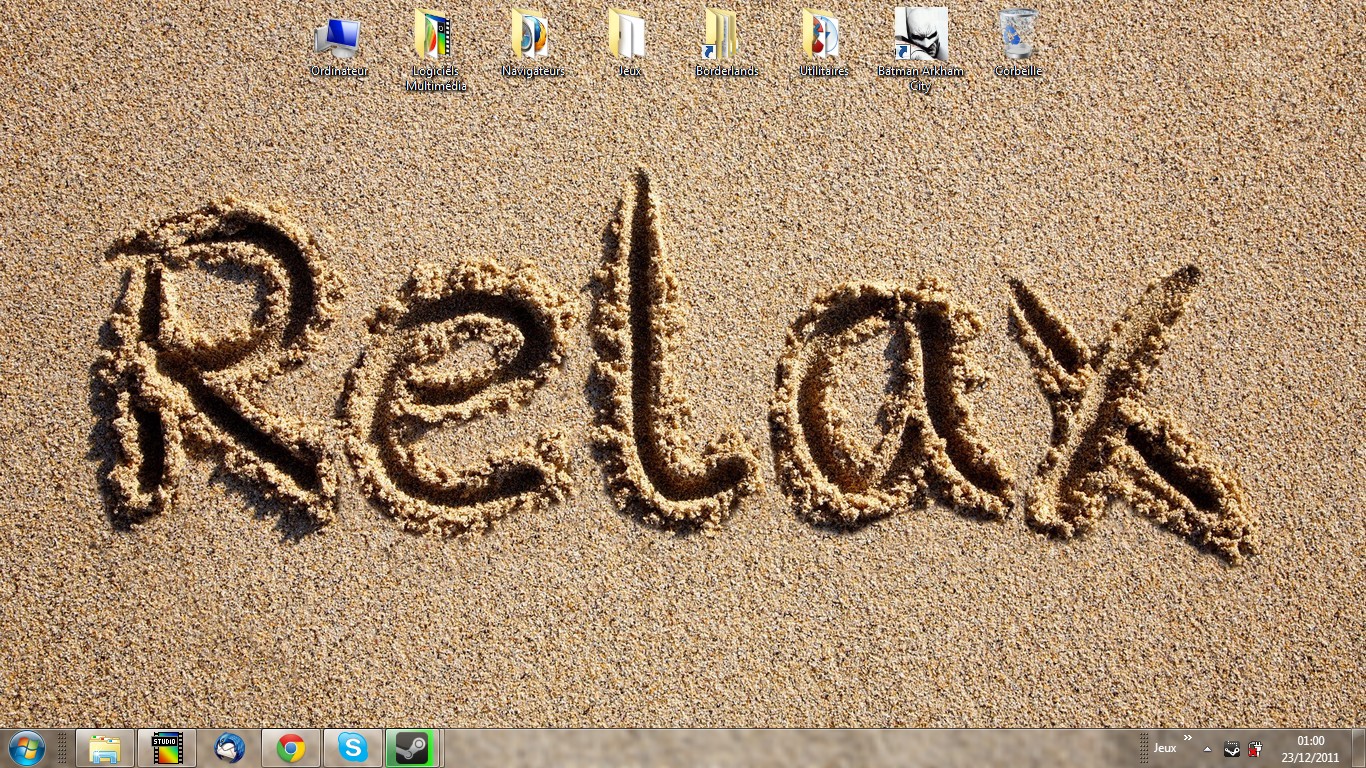Launch the Borderlands shortcut
This screenshot has height=768, width=1366.
726,38
